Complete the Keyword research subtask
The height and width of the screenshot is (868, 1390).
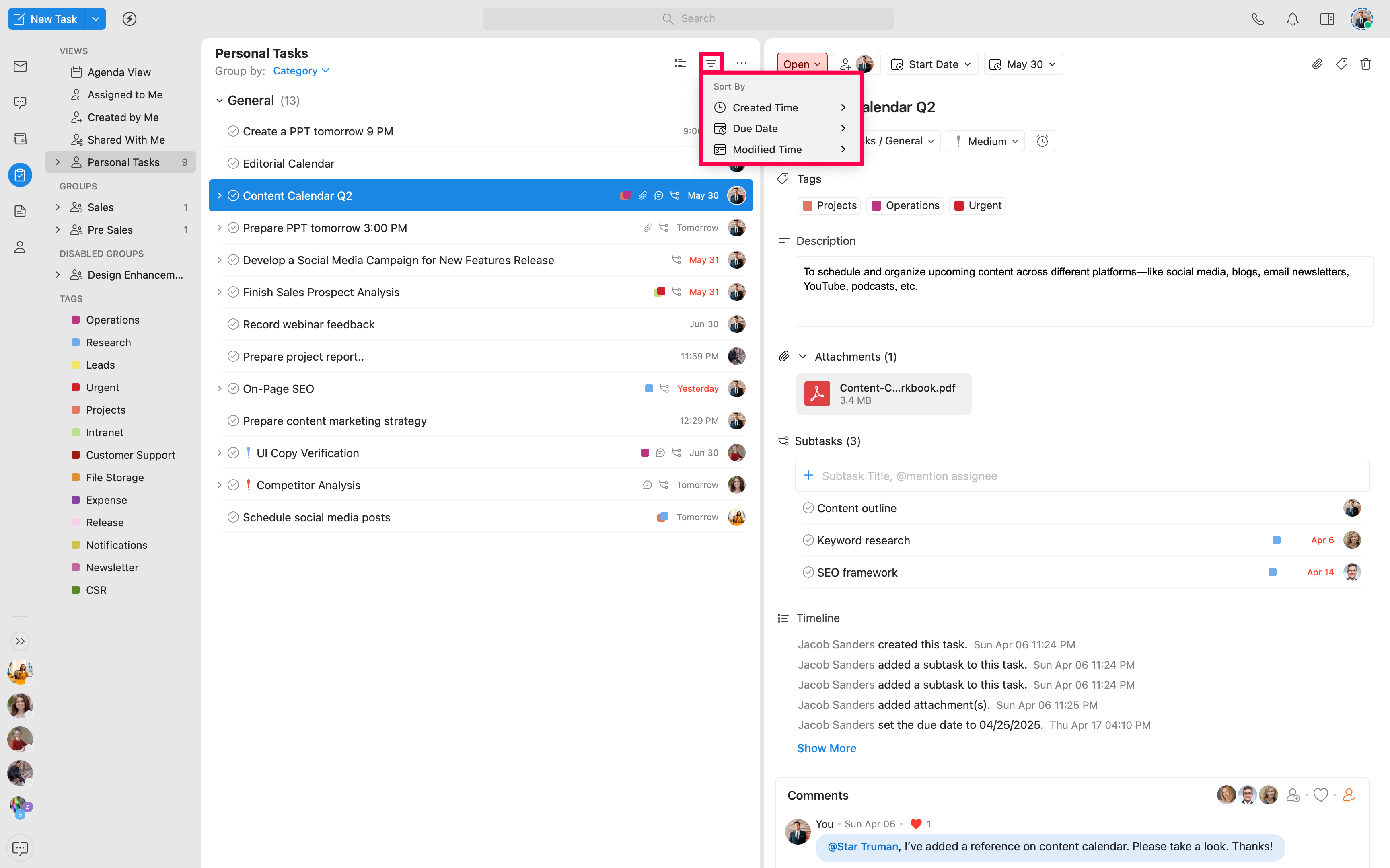click(808, 540)
